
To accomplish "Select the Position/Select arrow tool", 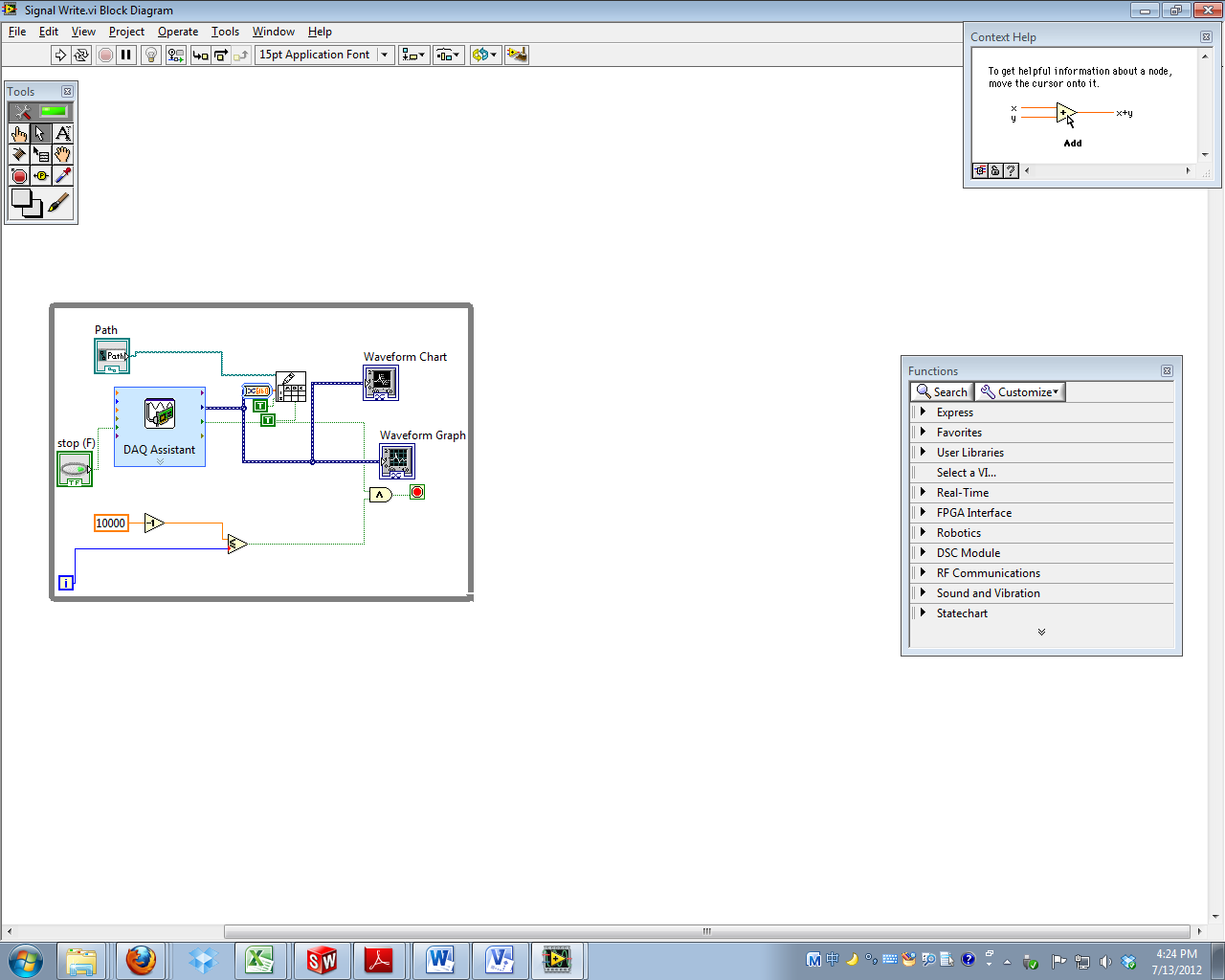I will point(40,133).
